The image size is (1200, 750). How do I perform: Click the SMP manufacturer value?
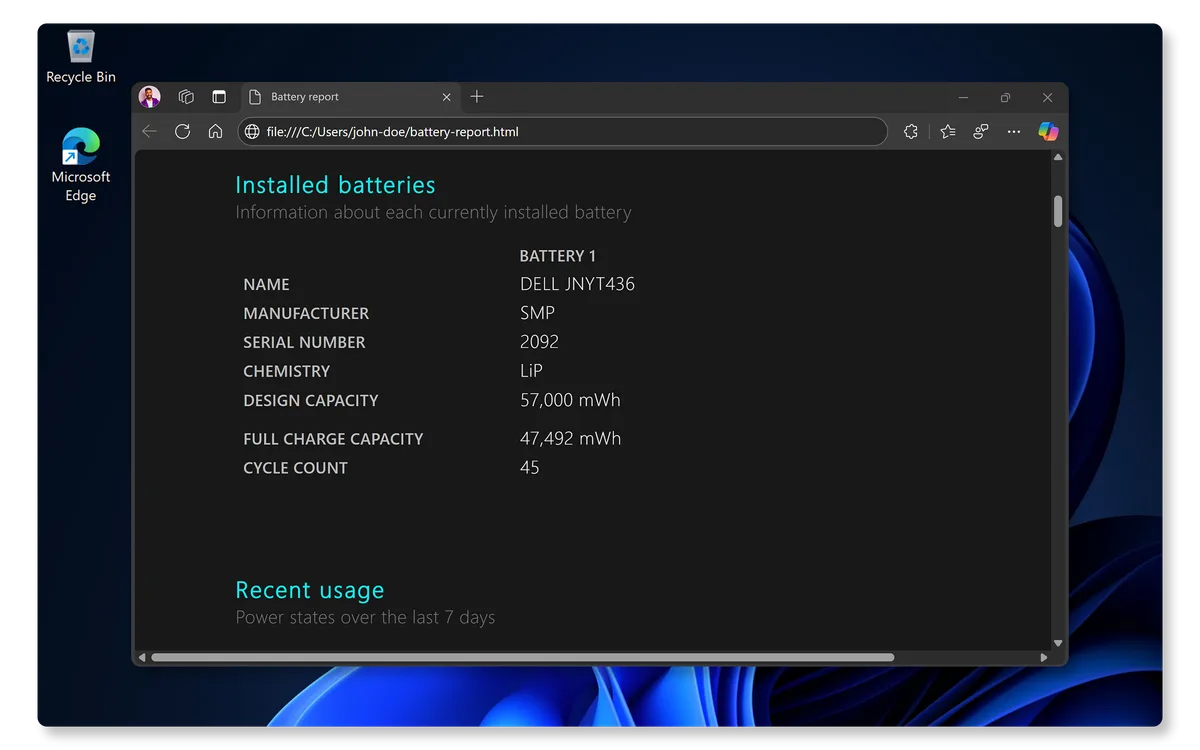[537, 313]
